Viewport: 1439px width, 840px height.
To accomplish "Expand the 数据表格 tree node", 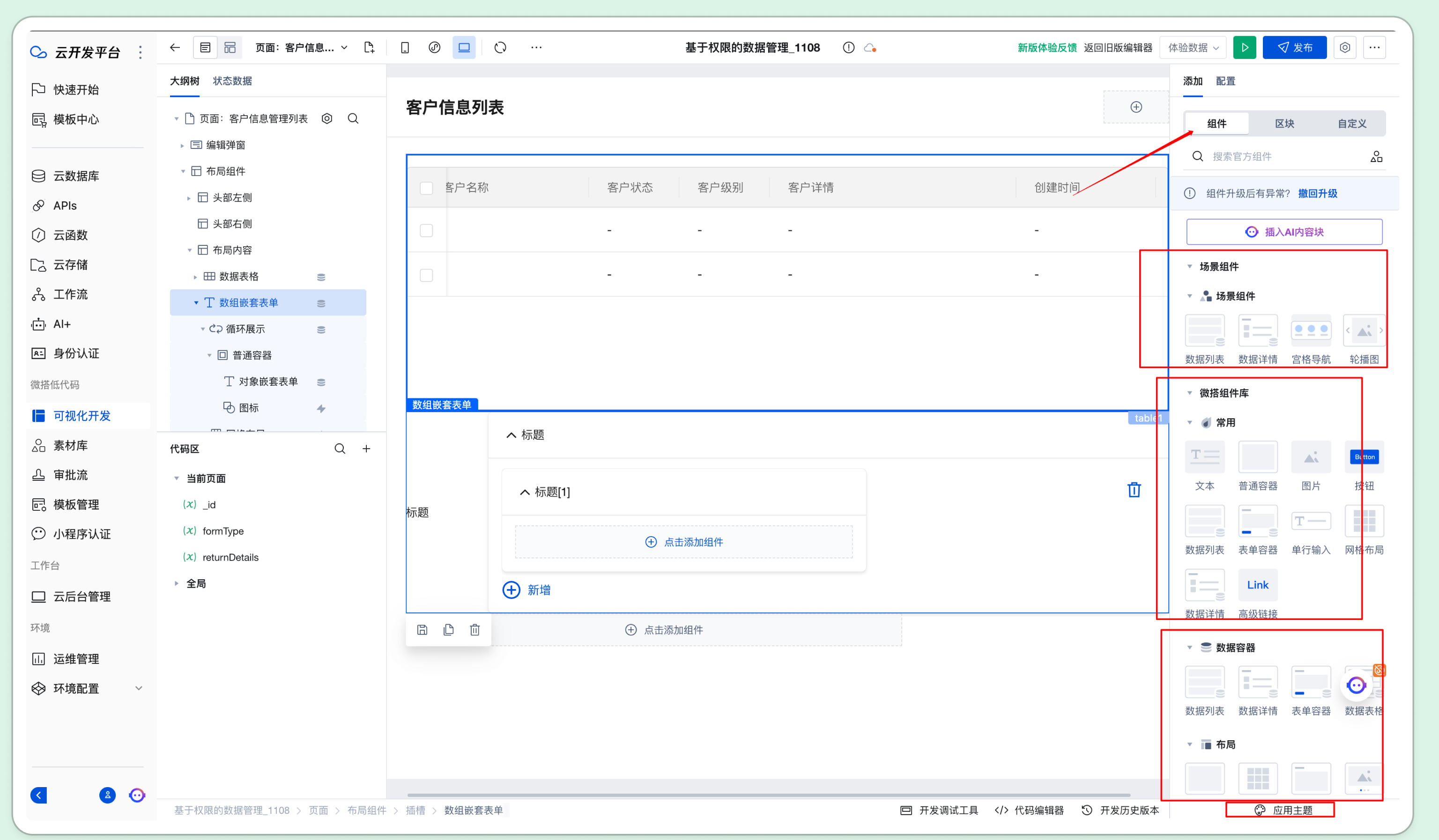I will click(195, 277).
